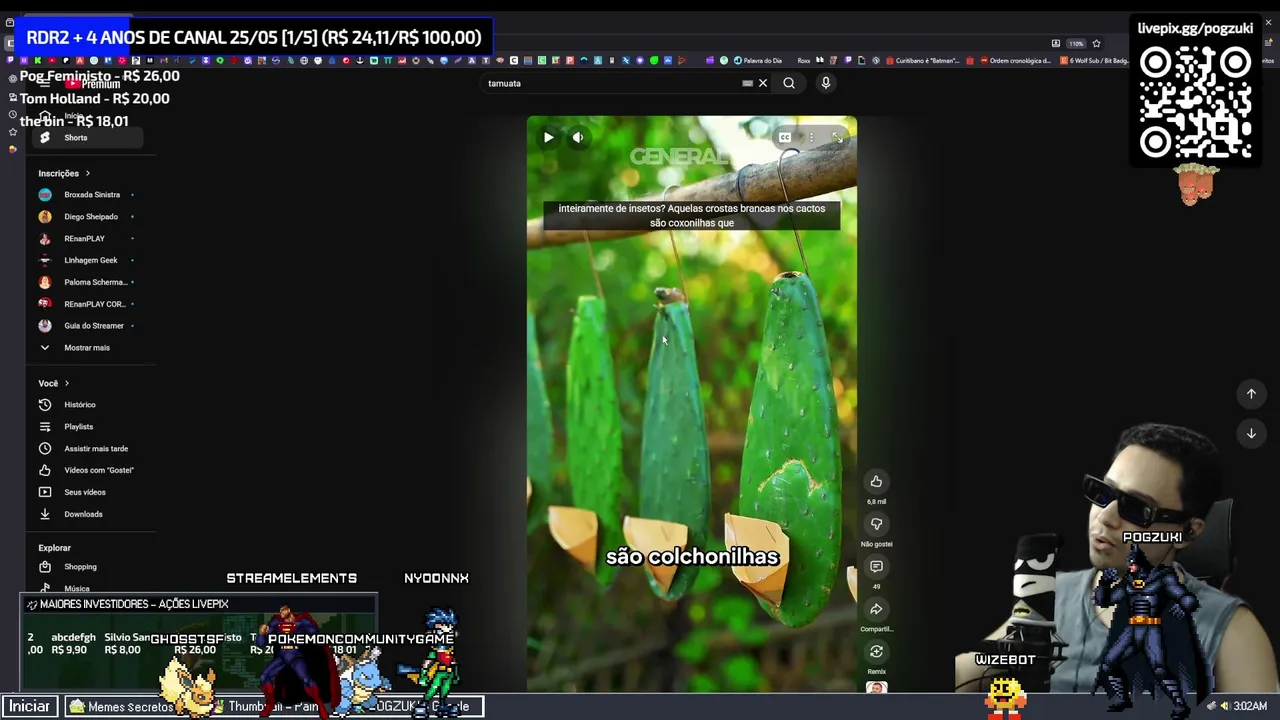Viewport: 1280px width, 720px height.
Task: Remix this Shorts video
Action: (x=876, y=652)
